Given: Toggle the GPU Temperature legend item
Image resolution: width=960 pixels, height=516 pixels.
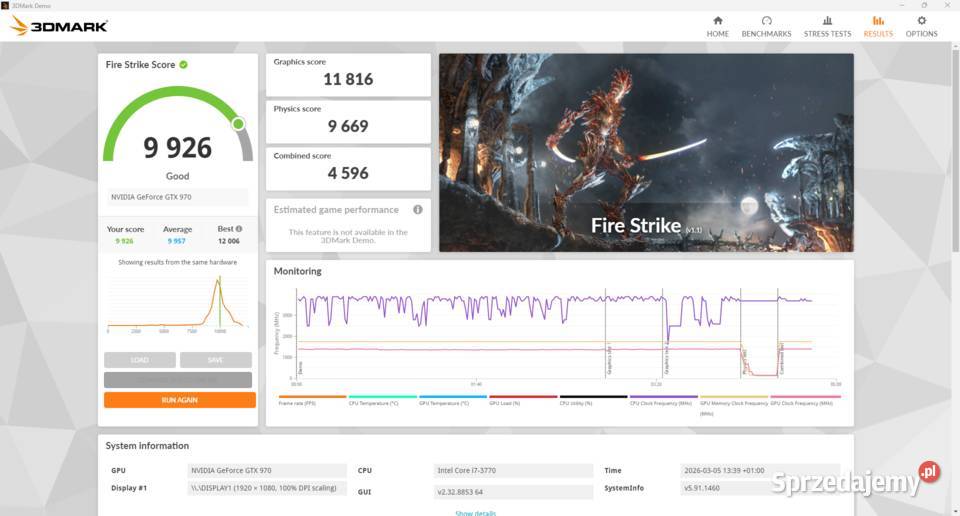Looking at the screenshot, I should (445, 402).
